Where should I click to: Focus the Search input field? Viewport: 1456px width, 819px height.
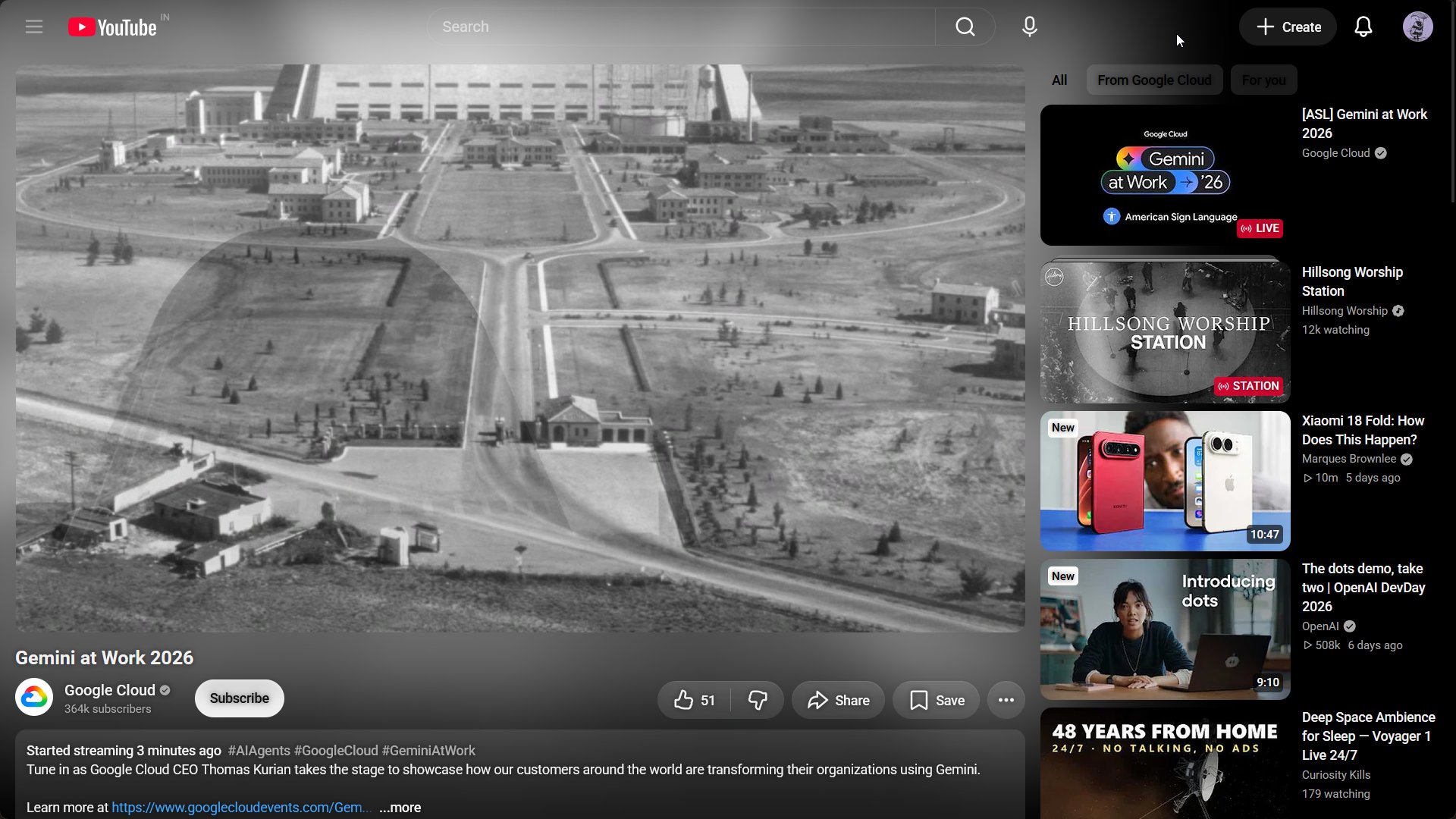point(681,27)
